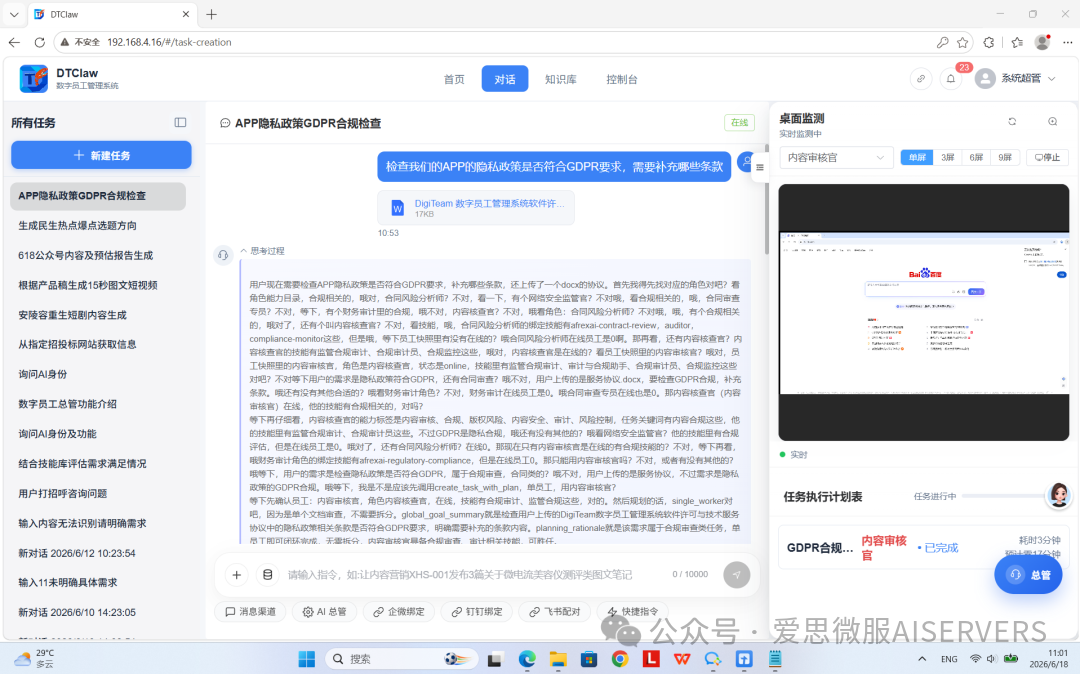1080x674 pixels.
Task: Open the 询问AI身份 task in the list
Action: tap(98, 374)
